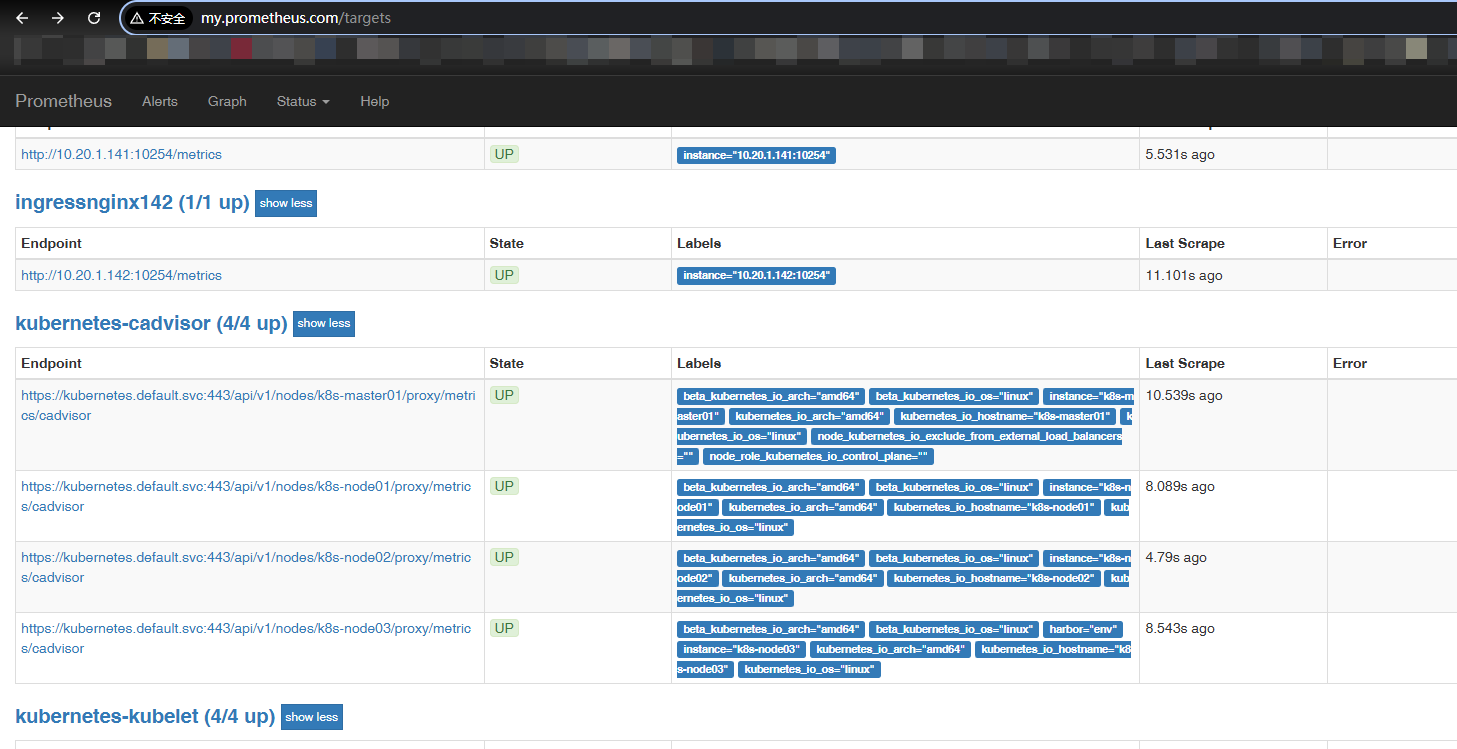Click the UP badge in k8s-node01 row

tap(504, 486)
